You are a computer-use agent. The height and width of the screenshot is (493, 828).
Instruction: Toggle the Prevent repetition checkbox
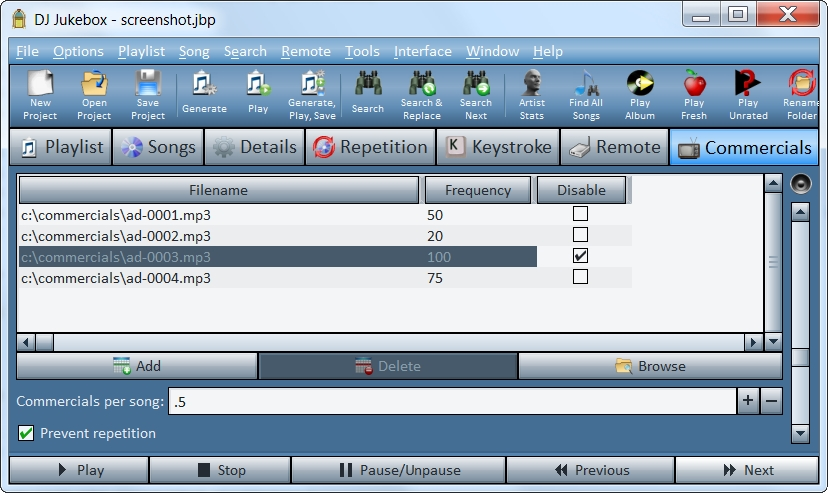click(26, 433)
